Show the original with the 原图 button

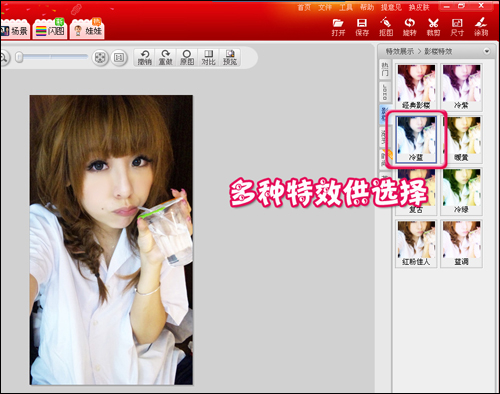pos(187,58)
